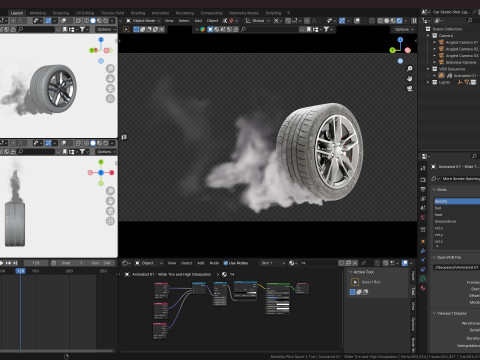
Task: Open the Layout workspace tab
Action: click(x=16, y=13)
